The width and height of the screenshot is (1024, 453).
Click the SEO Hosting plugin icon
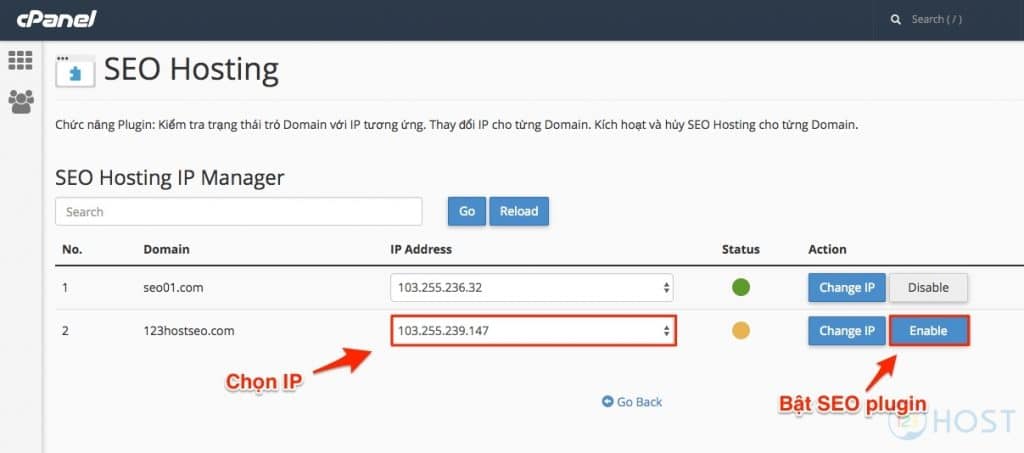click(x=76, y=71)
